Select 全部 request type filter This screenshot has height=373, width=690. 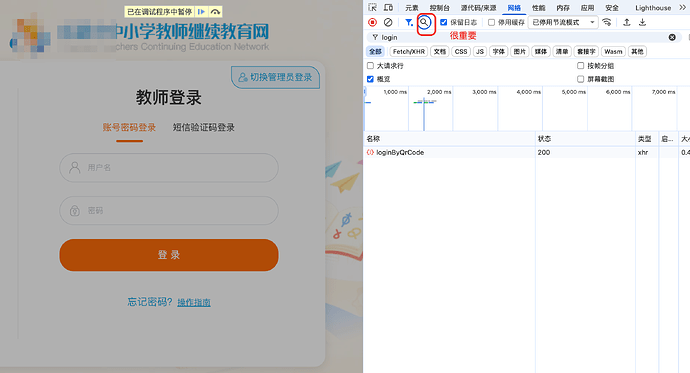(x=375, y=51)
